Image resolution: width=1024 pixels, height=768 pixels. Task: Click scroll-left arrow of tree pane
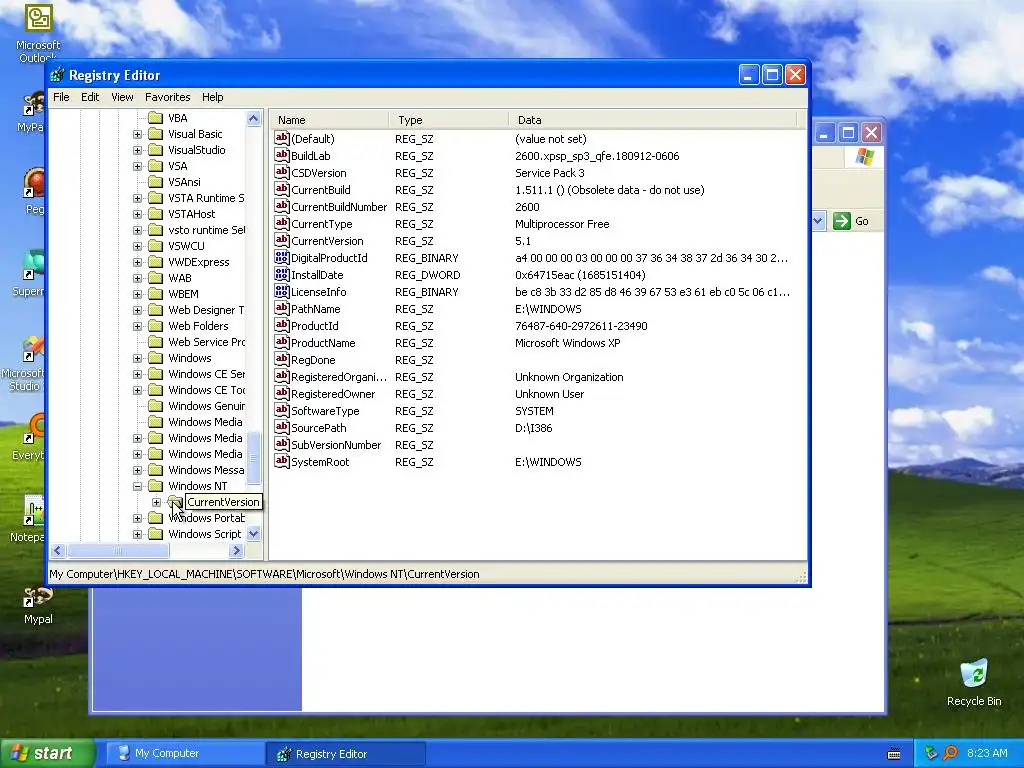[x=58, y=551]
